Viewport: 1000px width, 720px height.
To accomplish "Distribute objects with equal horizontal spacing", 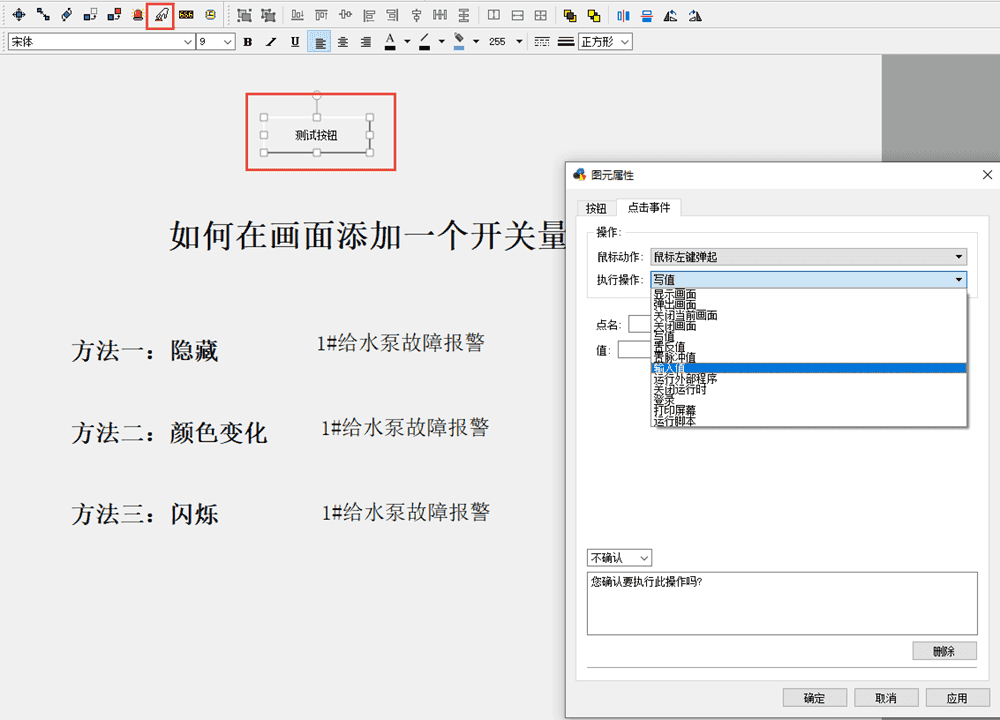I will pos(440,15).
